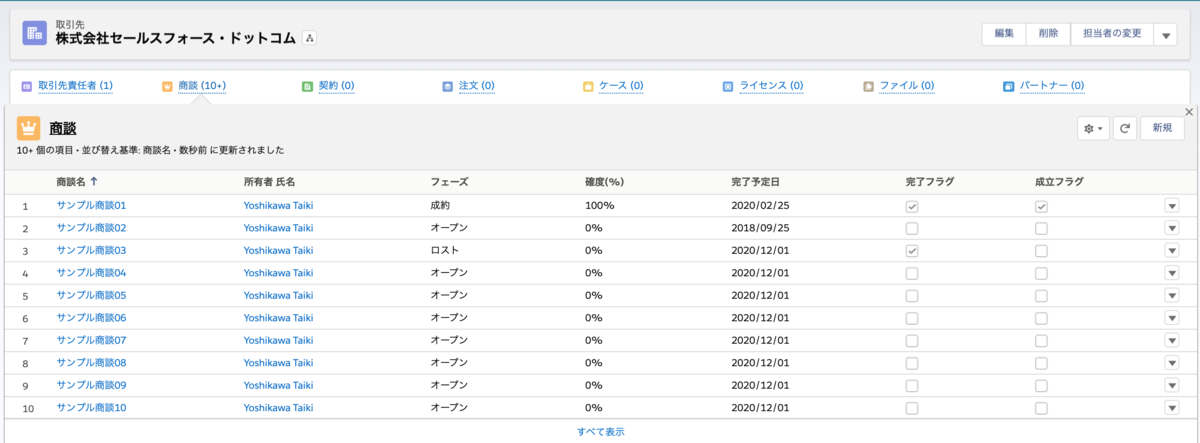This screenshot has height=443, width=1200.
Task: Open row actions for サンプル商談02
Action: coord(1172,228)
